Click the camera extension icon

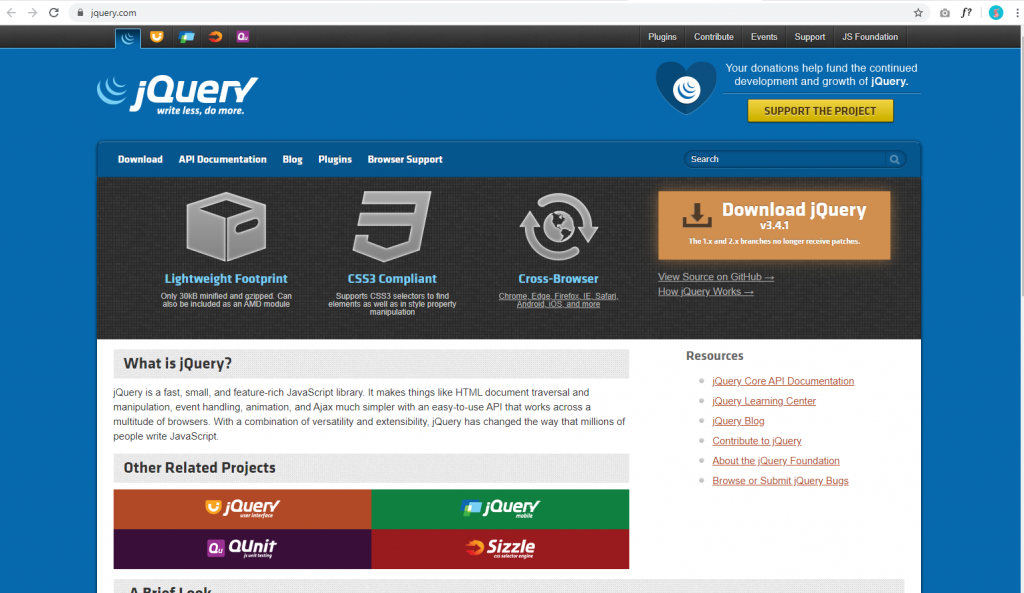[944, 12]
